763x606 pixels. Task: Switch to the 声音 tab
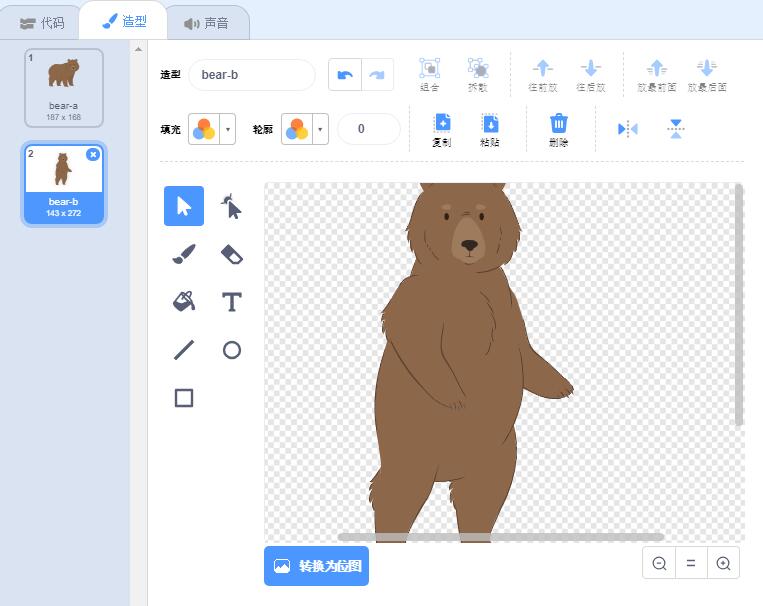206,23
